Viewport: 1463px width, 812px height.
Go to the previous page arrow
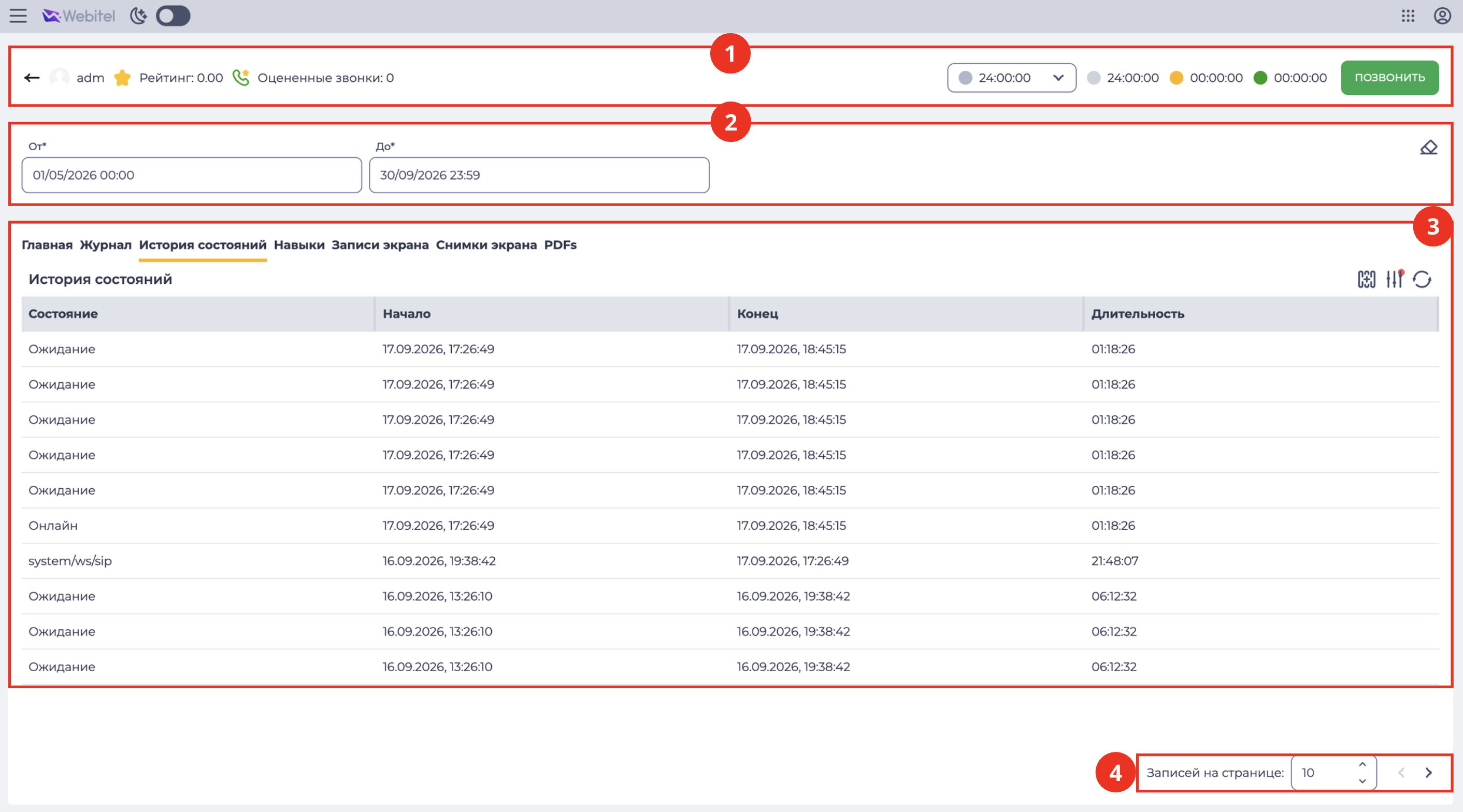pyautogui.click(x=1401, y=772)
